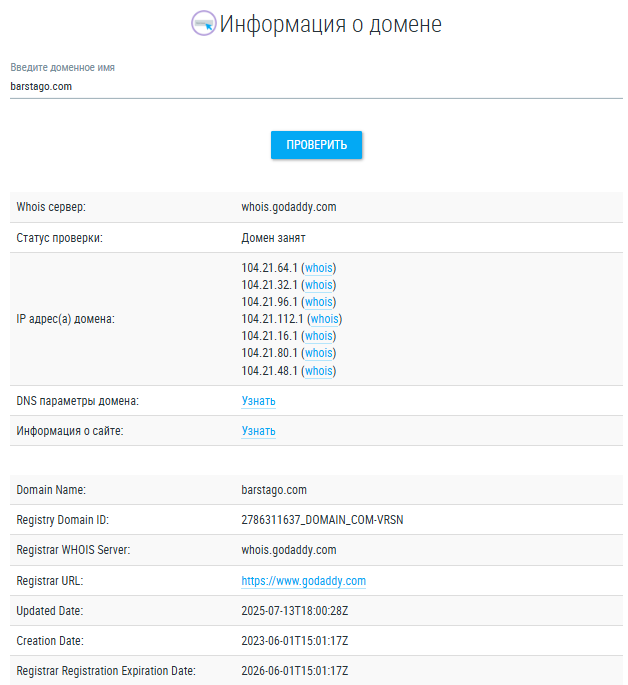
Task: Click the Whois сервер value whois.godaddy.com
Action: pos(288,207)
